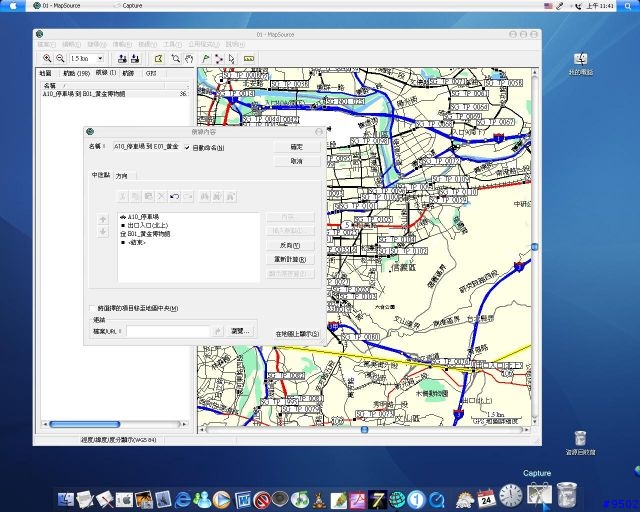The height and width of the screenshot is (512, 640).
Task: Select the map selection tool icon
Action: 158,58
